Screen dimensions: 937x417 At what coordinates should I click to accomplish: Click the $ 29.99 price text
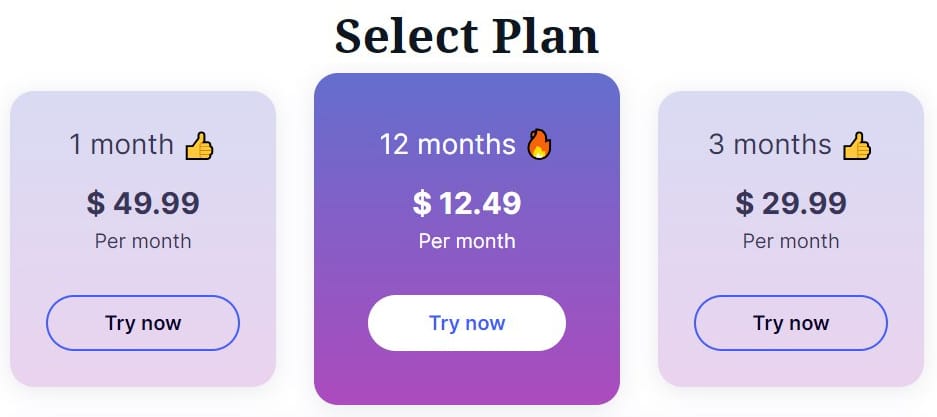tap(791, 203)
